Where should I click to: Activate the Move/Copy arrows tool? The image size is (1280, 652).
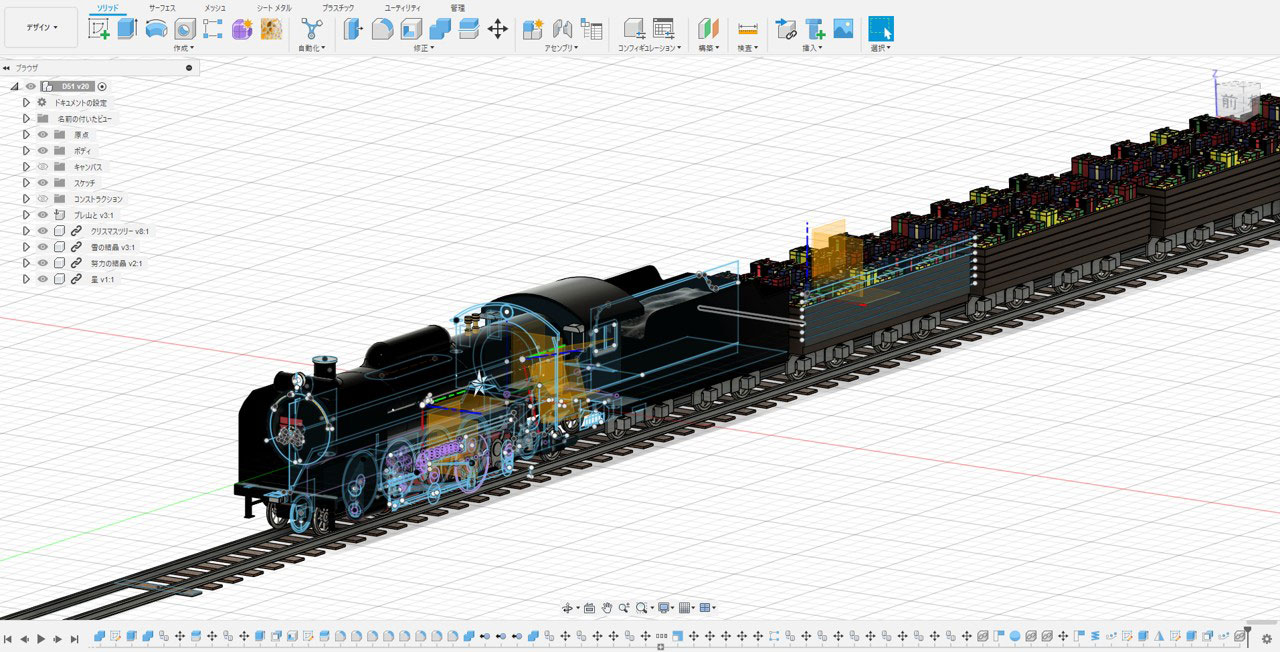497,29
